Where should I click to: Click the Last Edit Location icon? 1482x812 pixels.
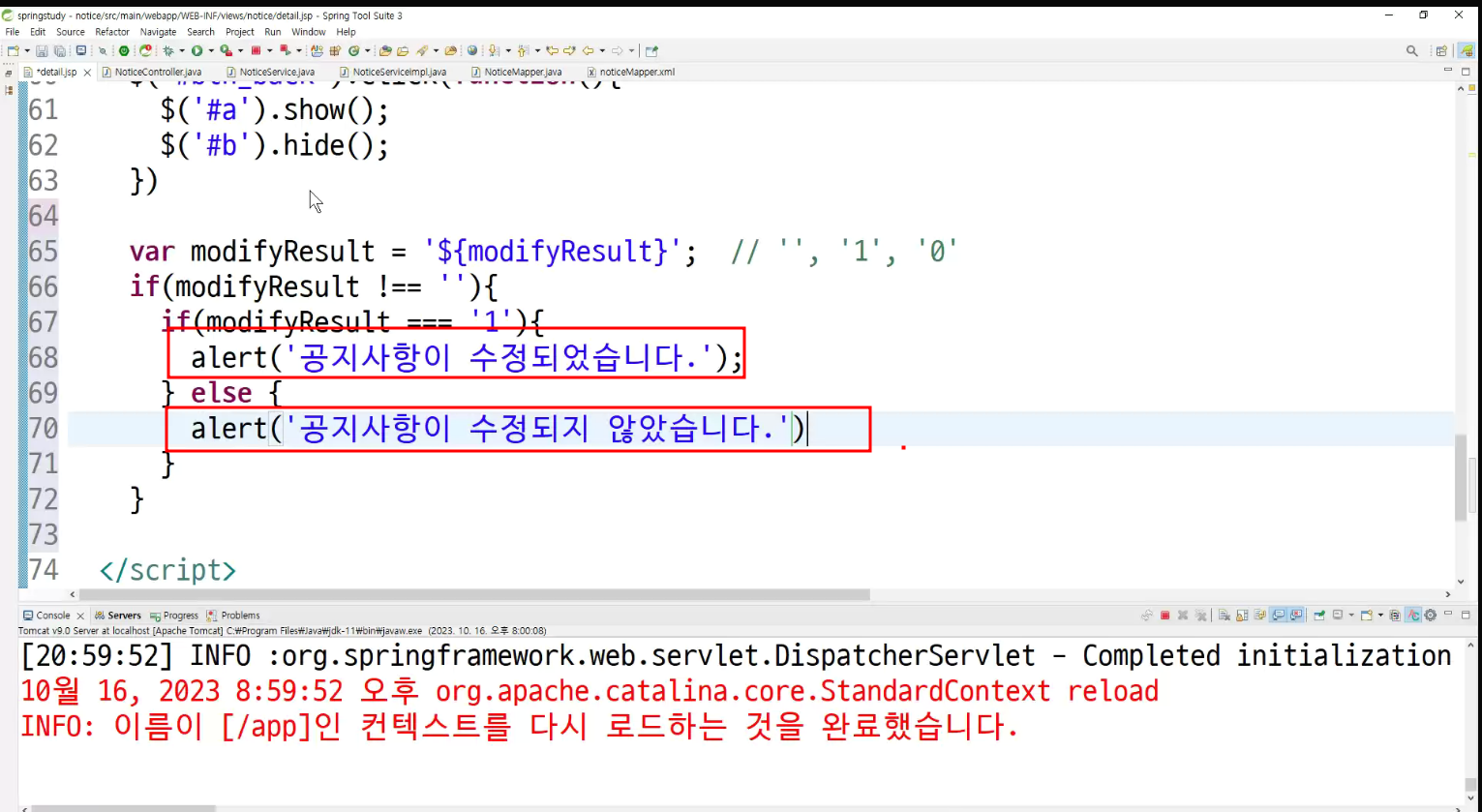click(552, 51)
